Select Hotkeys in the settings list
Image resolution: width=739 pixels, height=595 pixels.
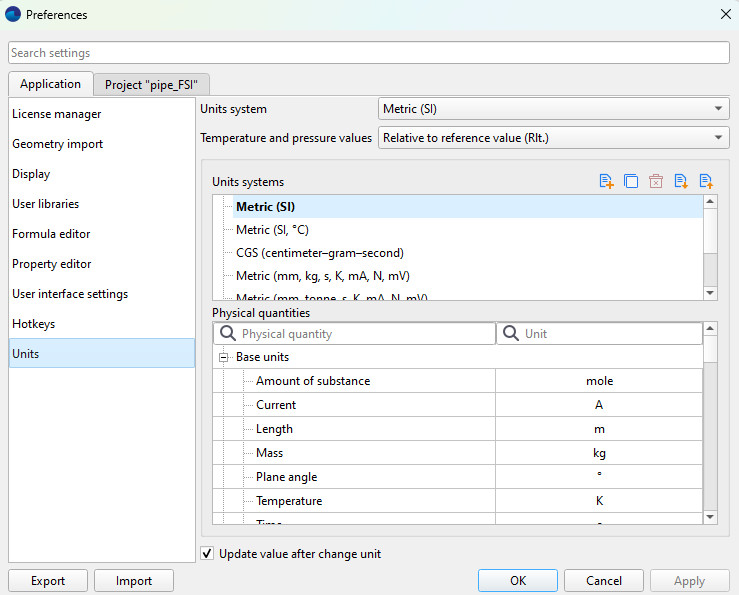(33, 324)
